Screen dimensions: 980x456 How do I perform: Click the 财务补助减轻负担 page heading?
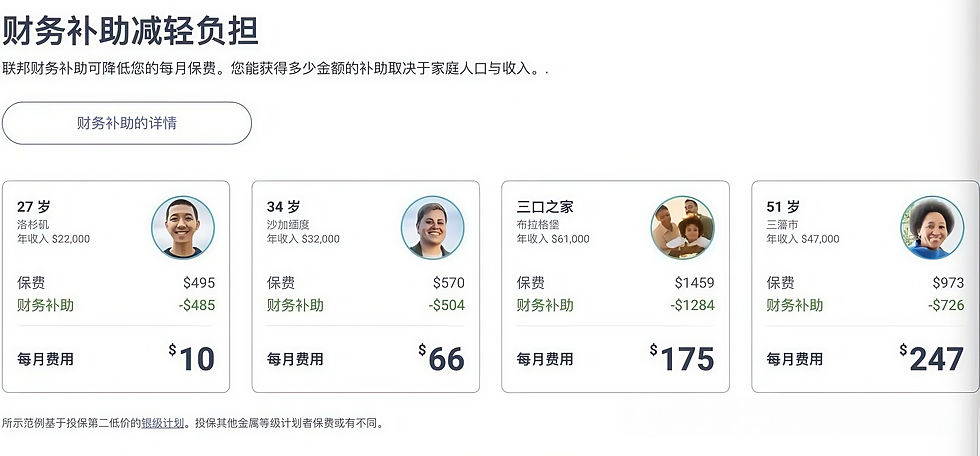[130, 31]
